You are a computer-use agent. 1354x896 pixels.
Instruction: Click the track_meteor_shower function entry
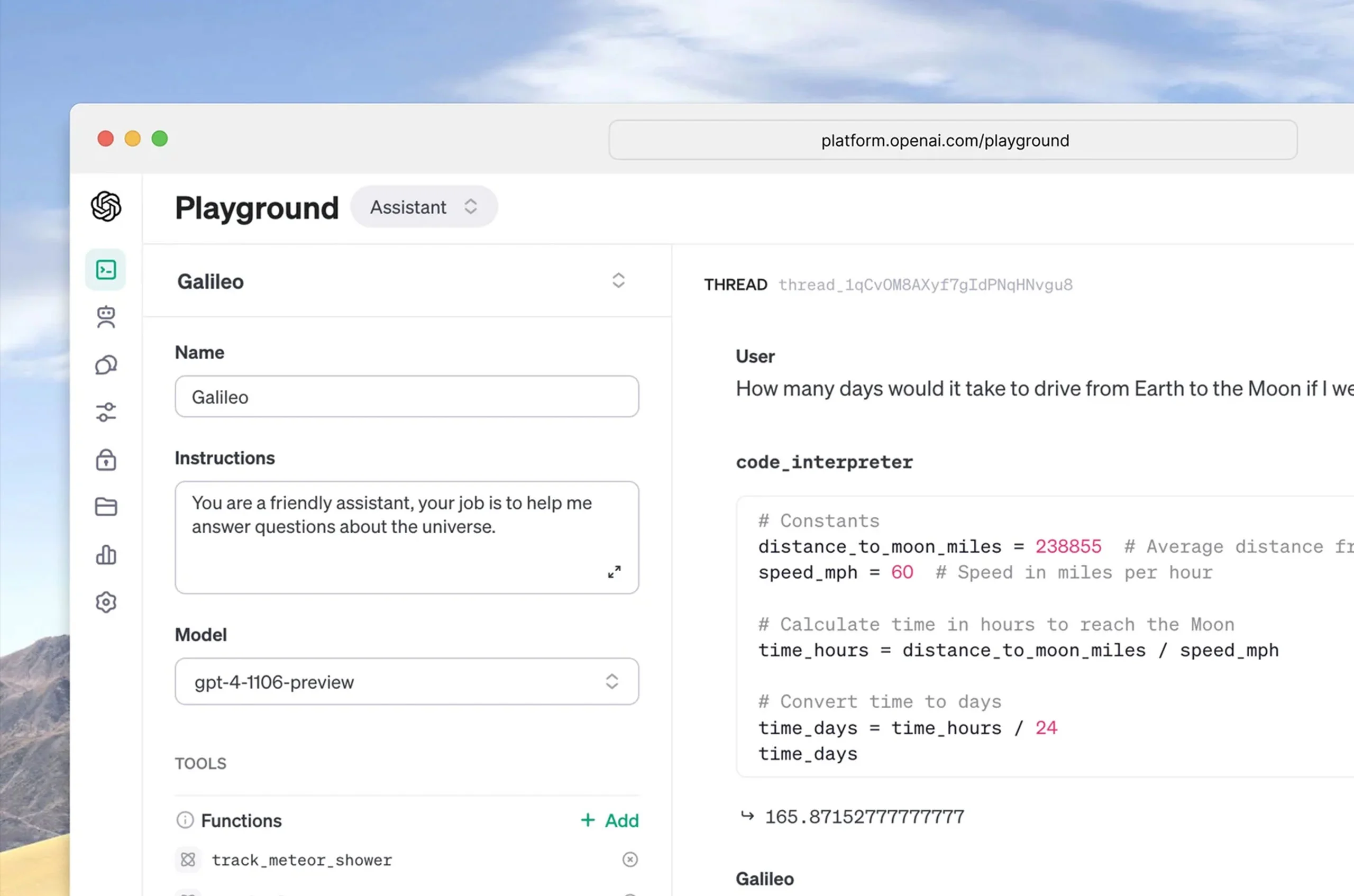pyautogui.click(x=301, y=860)
